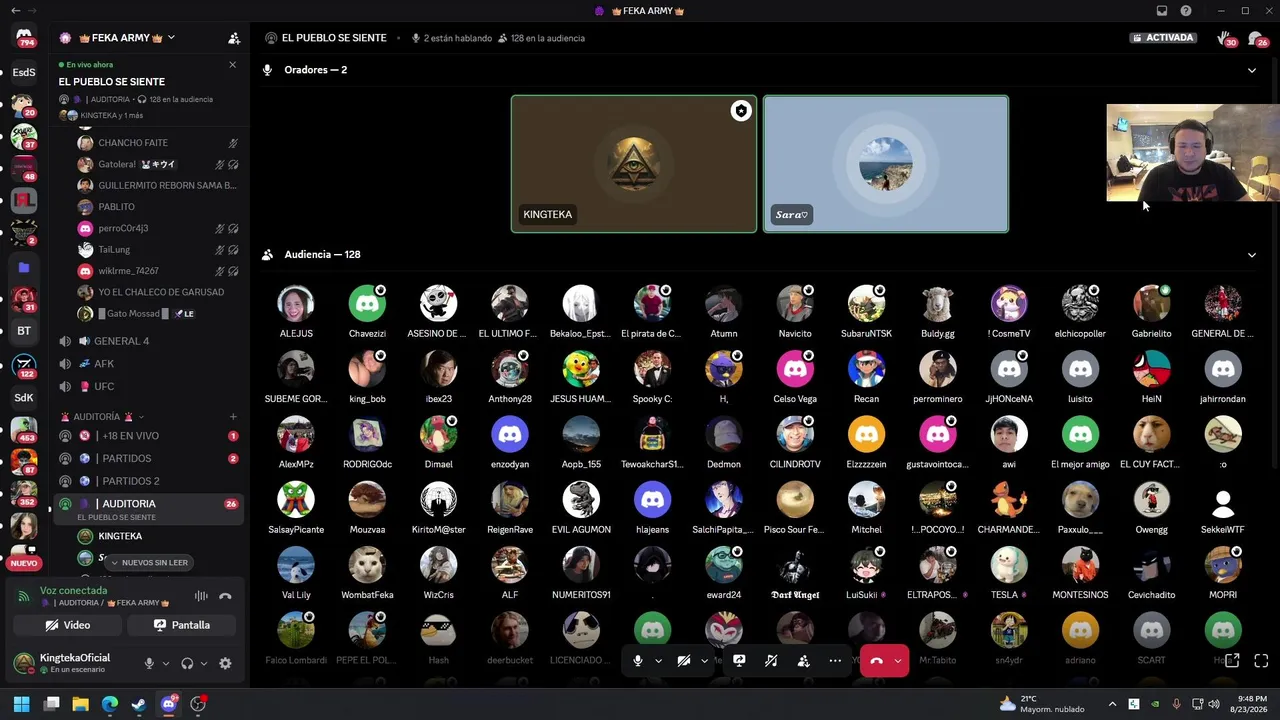Open camera options arrow in control bar
The width and height of the screenshot is (1280, 720).
pyautogui.click(x=704, y=660)
